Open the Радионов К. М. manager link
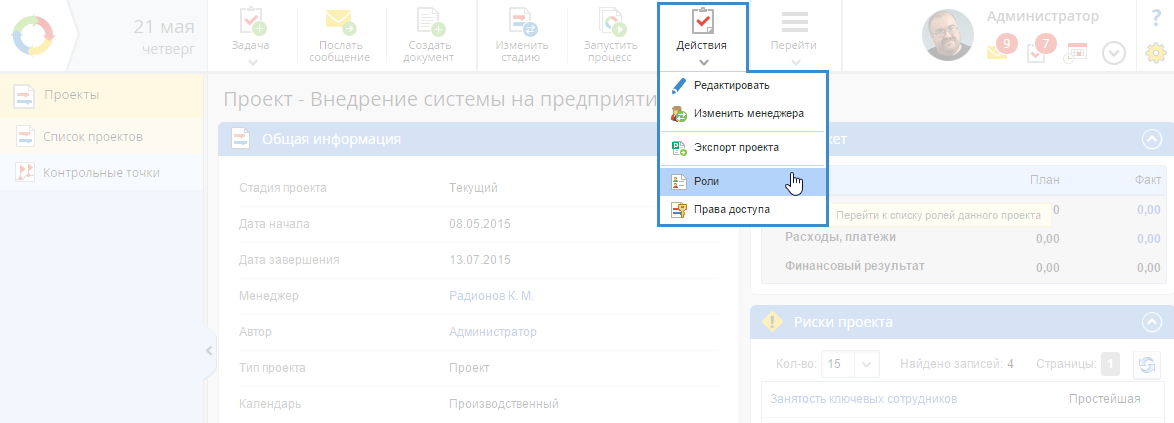 click(x=492, y=295)
